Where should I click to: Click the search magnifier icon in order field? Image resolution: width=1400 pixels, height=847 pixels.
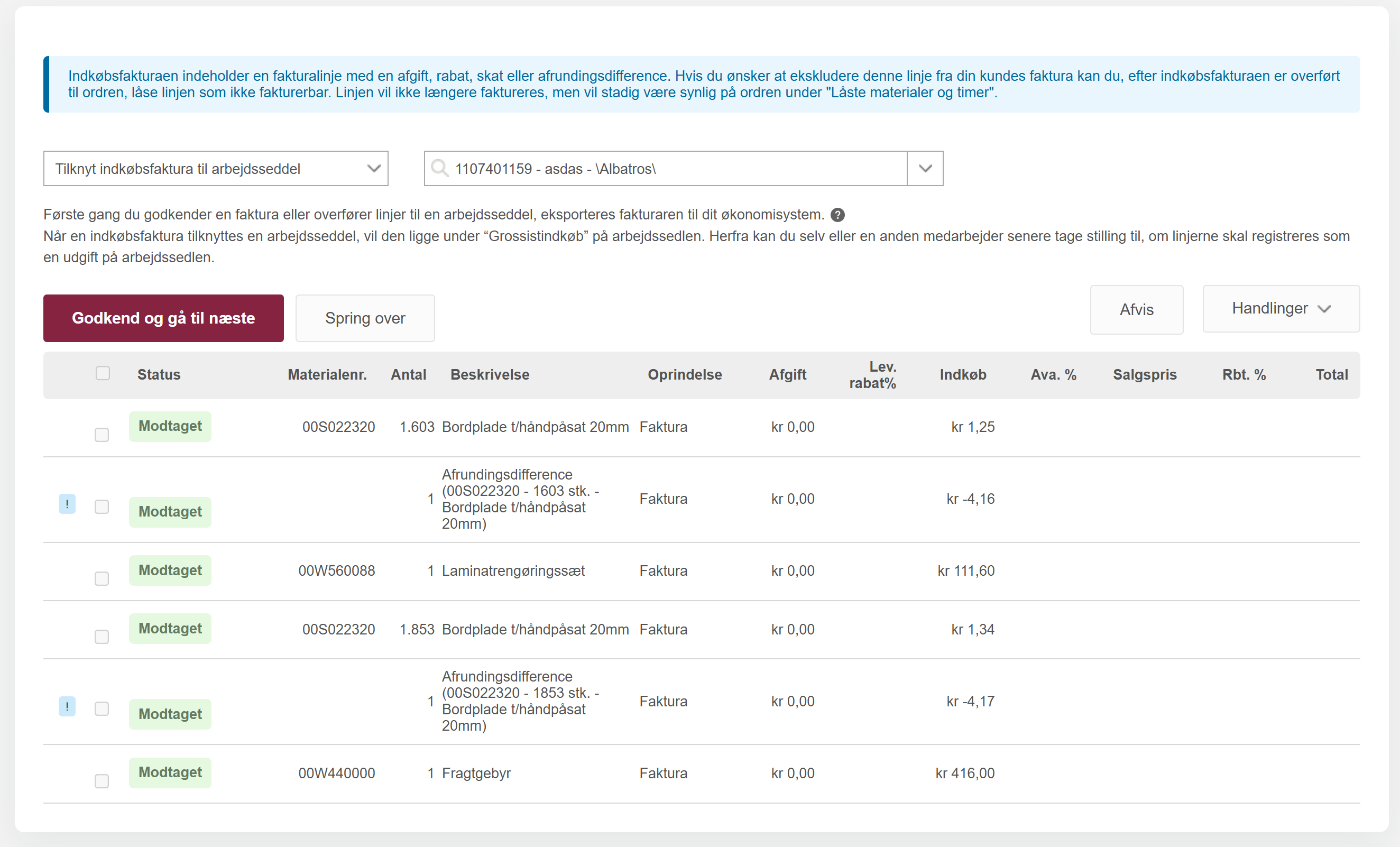pos(439,168)
